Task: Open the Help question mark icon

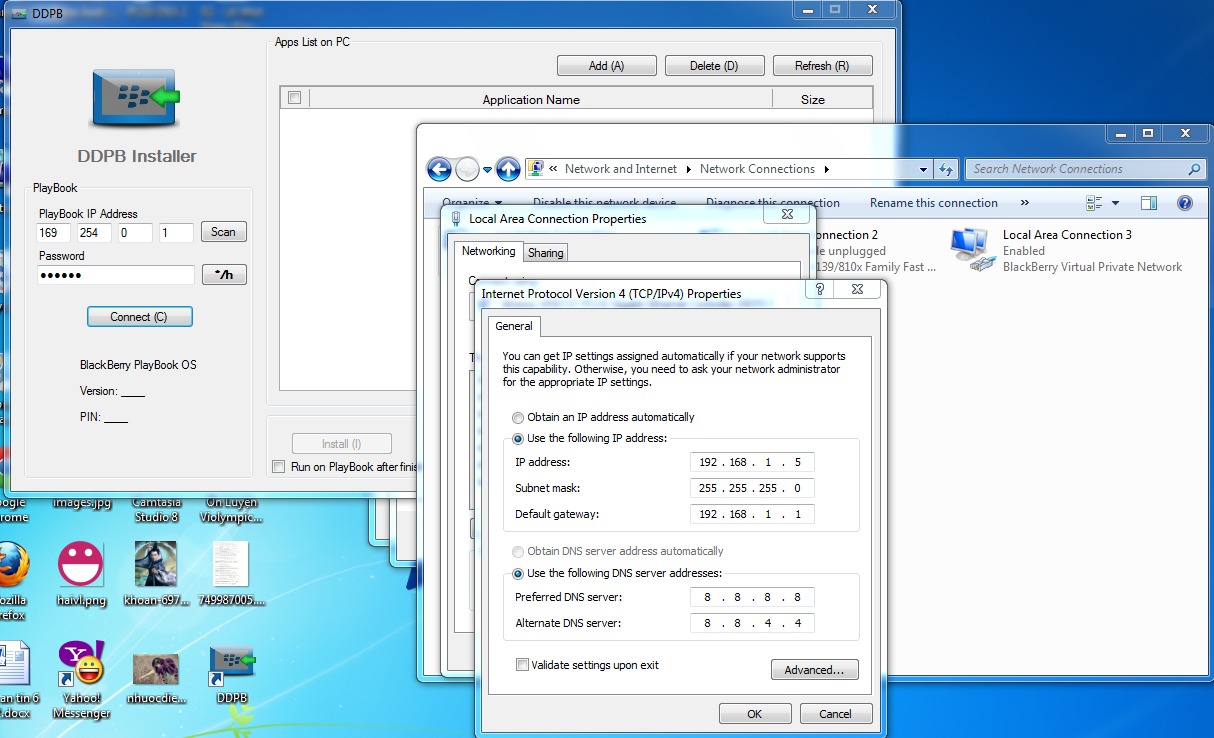Action: click(x=1185, y=203)
